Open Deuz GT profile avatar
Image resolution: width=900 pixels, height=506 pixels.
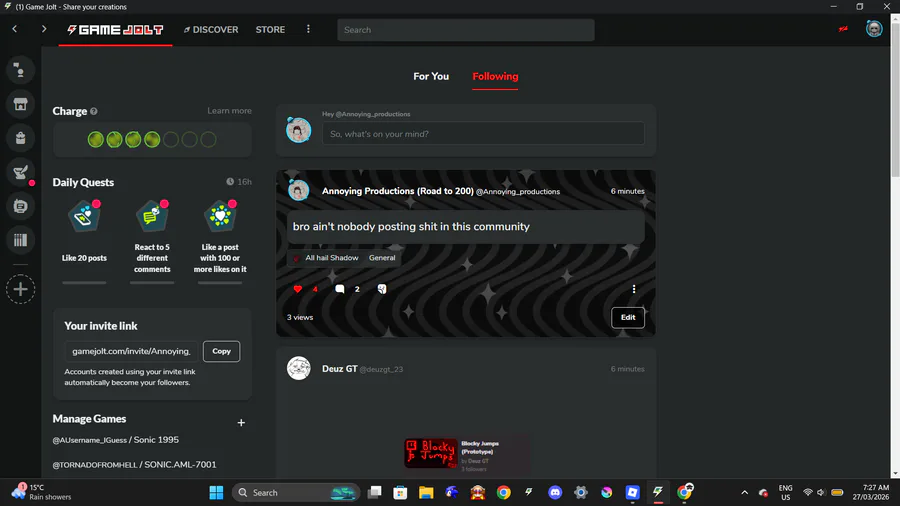(x=298, y=368)
